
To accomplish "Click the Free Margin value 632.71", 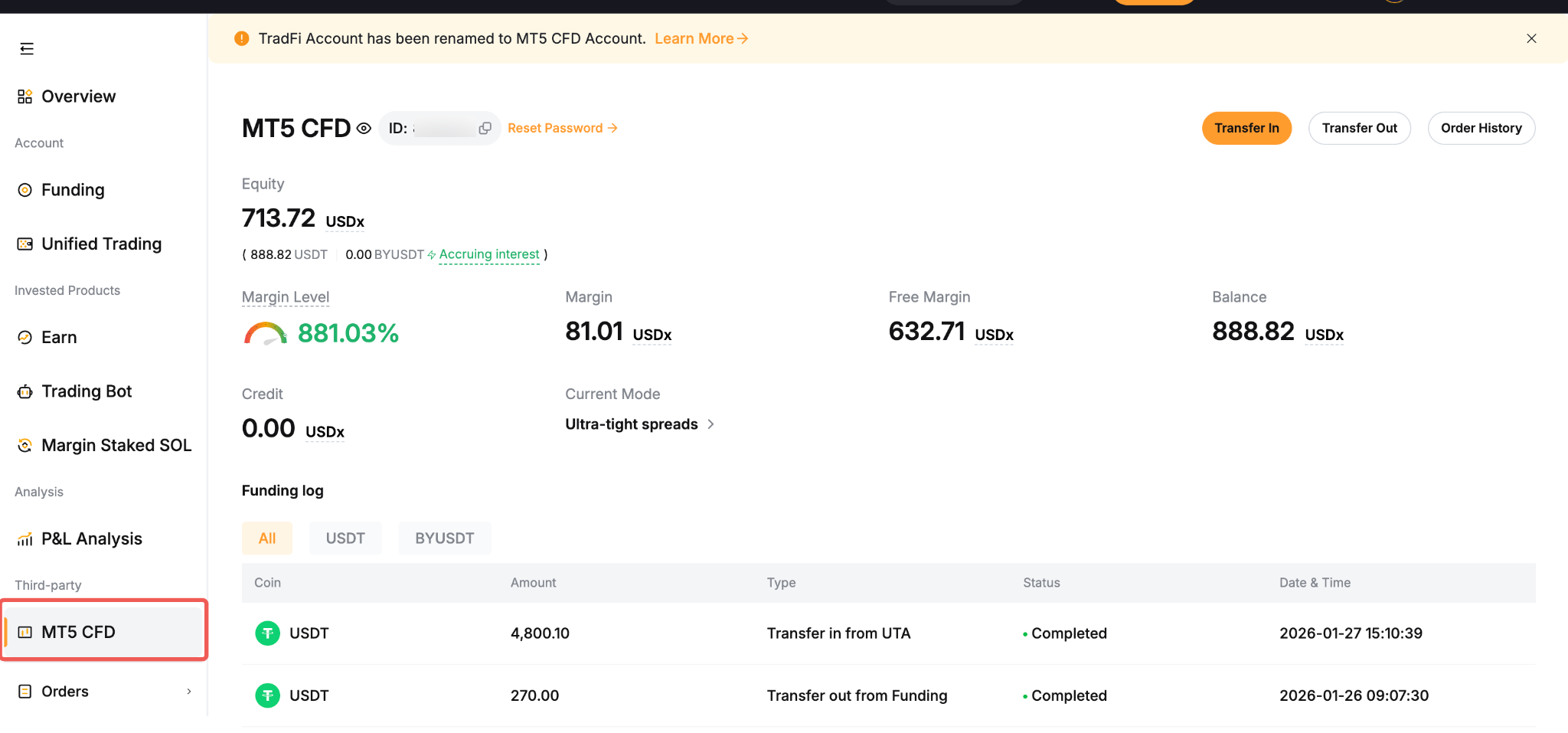I will click(926, 332).
